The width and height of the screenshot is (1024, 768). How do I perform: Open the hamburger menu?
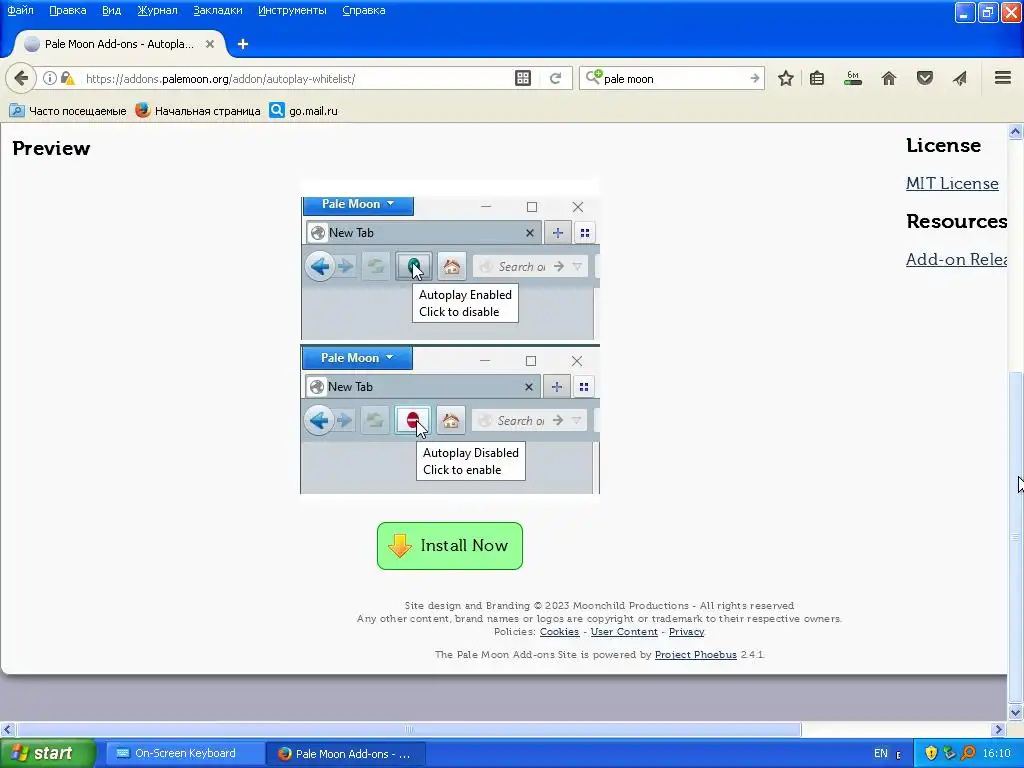click(x=1003, y=78)
